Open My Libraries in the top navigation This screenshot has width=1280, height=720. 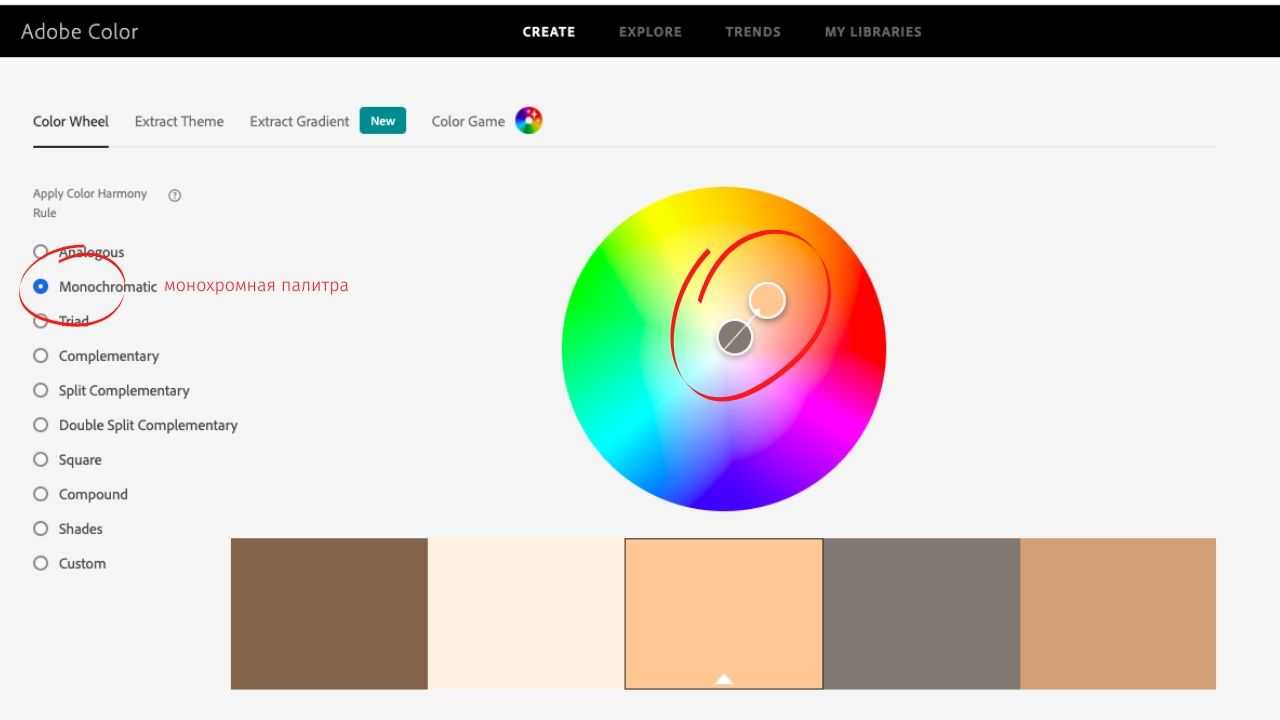(873, 32)
